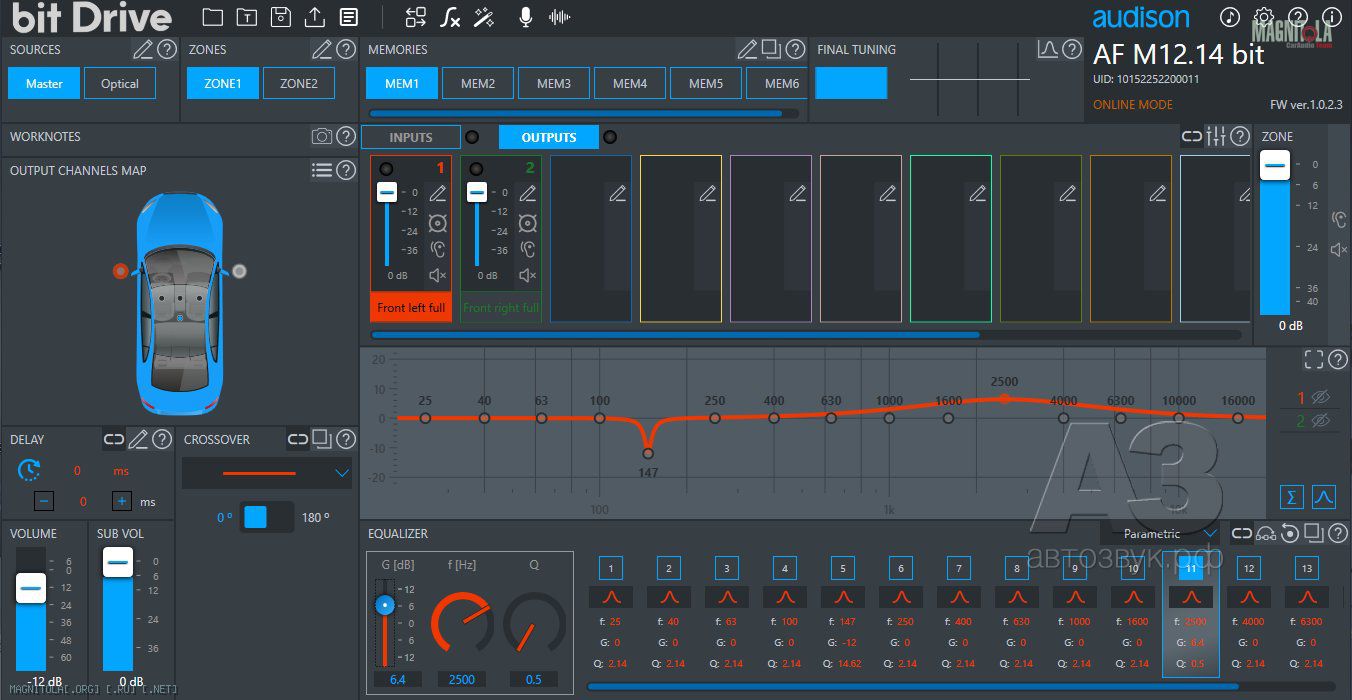Open filter shape selector for EQ band 11
Viewport: 1352px width, 700px height.
coord(1191,597)
